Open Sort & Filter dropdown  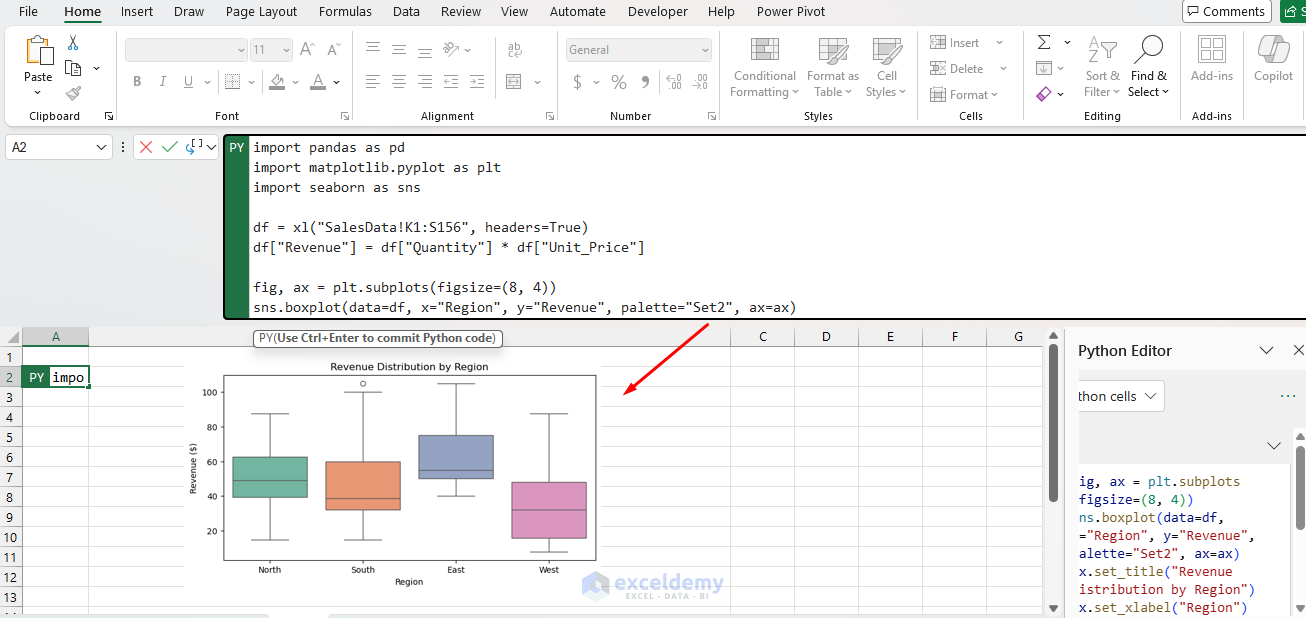coord(1103,67)
